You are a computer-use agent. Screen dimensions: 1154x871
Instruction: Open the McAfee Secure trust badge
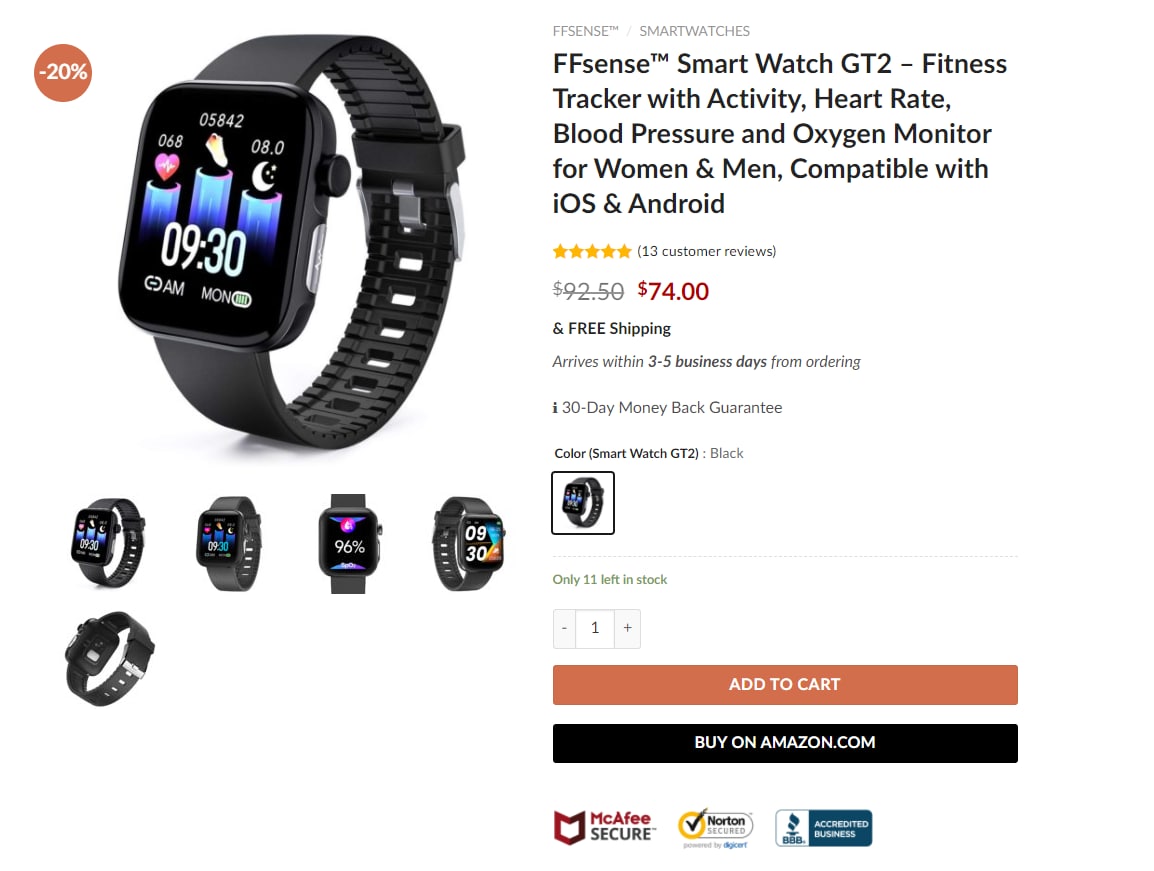coord(603,827)
